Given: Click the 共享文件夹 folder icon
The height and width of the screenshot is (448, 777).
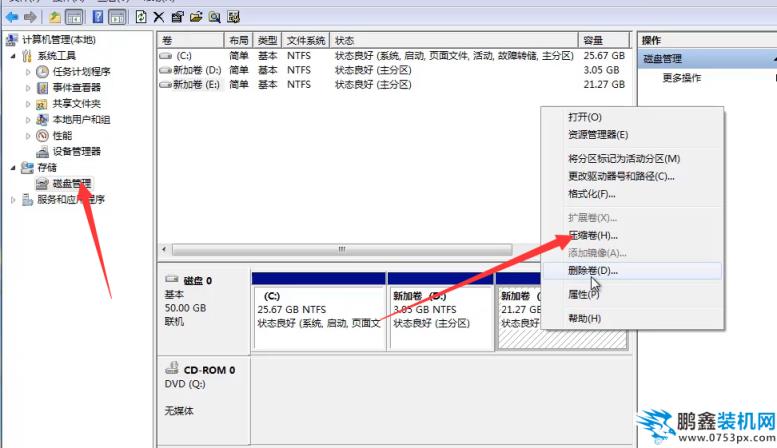Looking at the screenshot, I should [x=42, y=104].
